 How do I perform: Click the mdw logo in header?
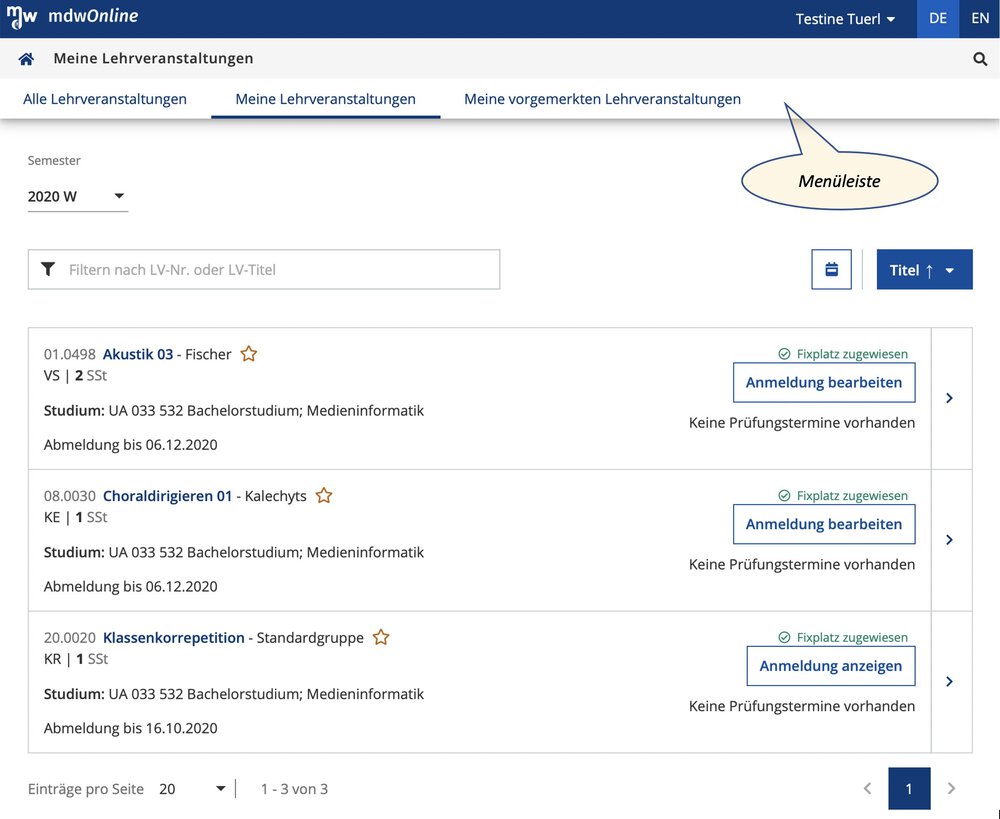pyautogui.click(x=22, y=17)
